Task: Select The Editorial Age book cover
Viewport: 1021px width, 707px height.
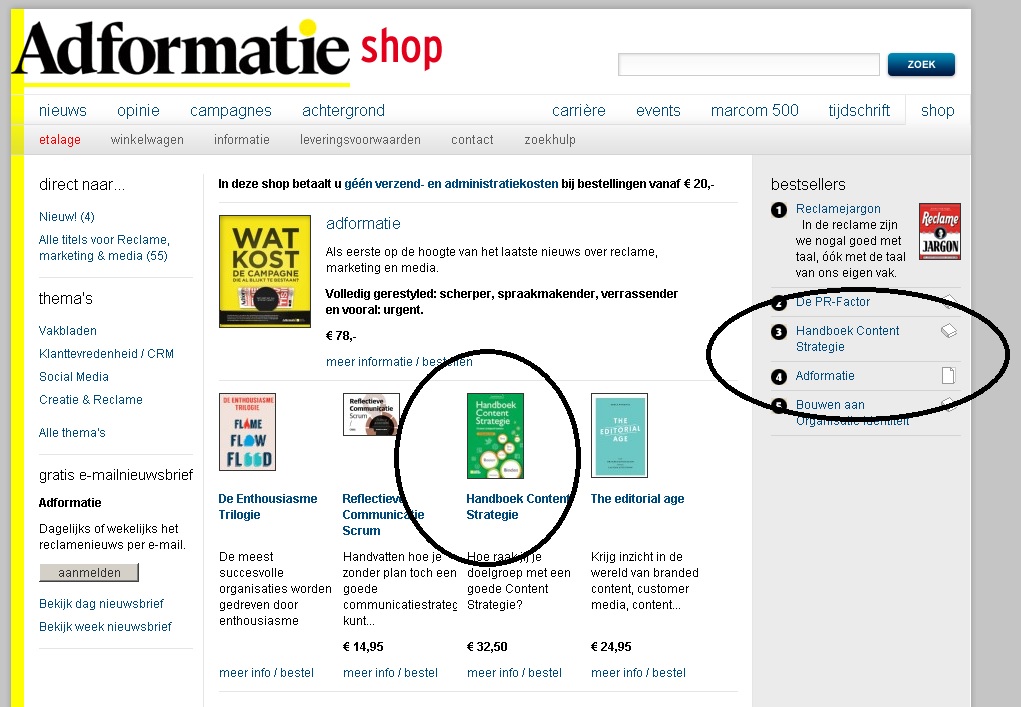Action: pyautogui.click(x=619, y=436)
